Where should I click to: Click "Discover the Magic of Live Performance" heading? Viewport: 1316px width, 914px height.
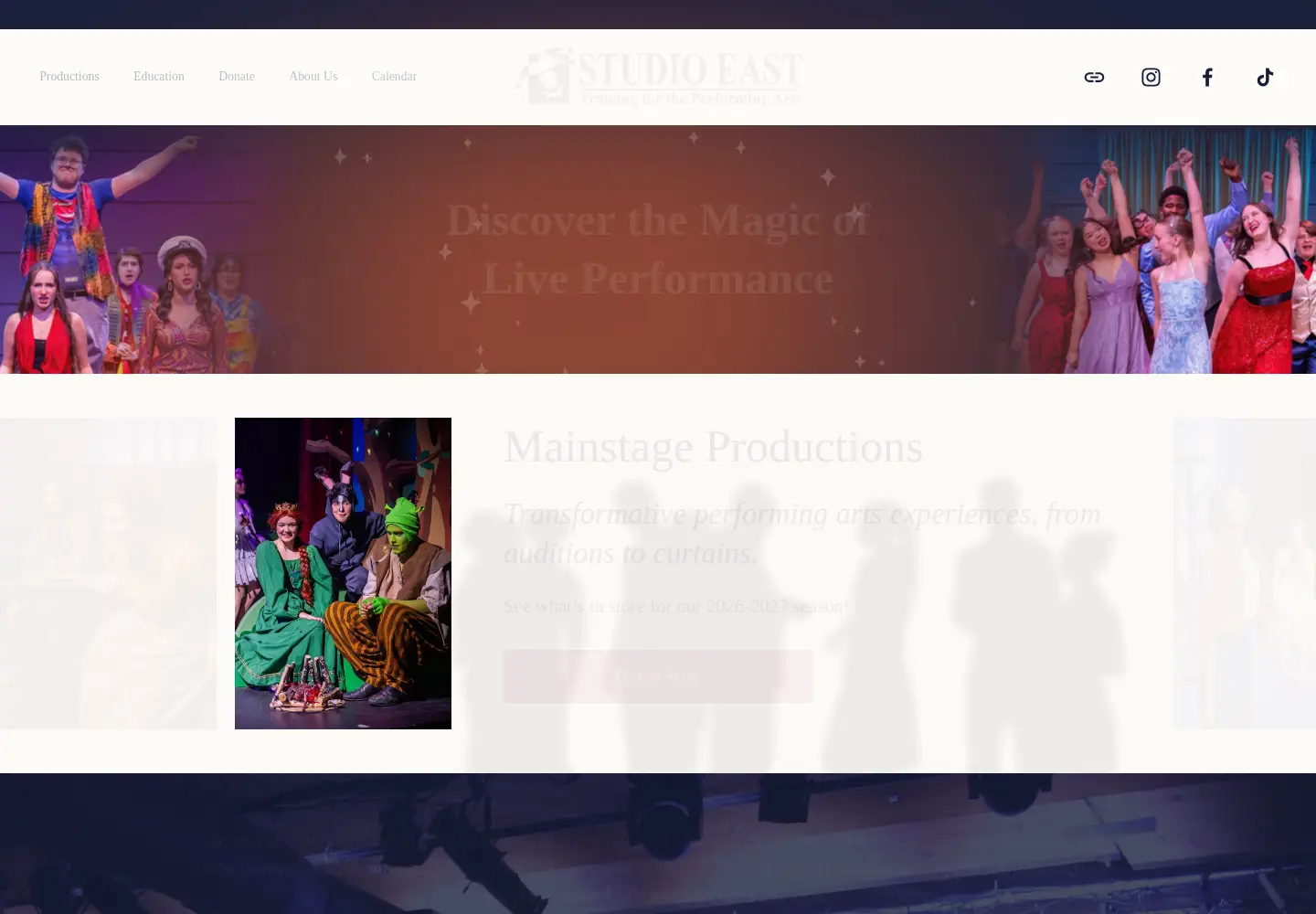658,250
